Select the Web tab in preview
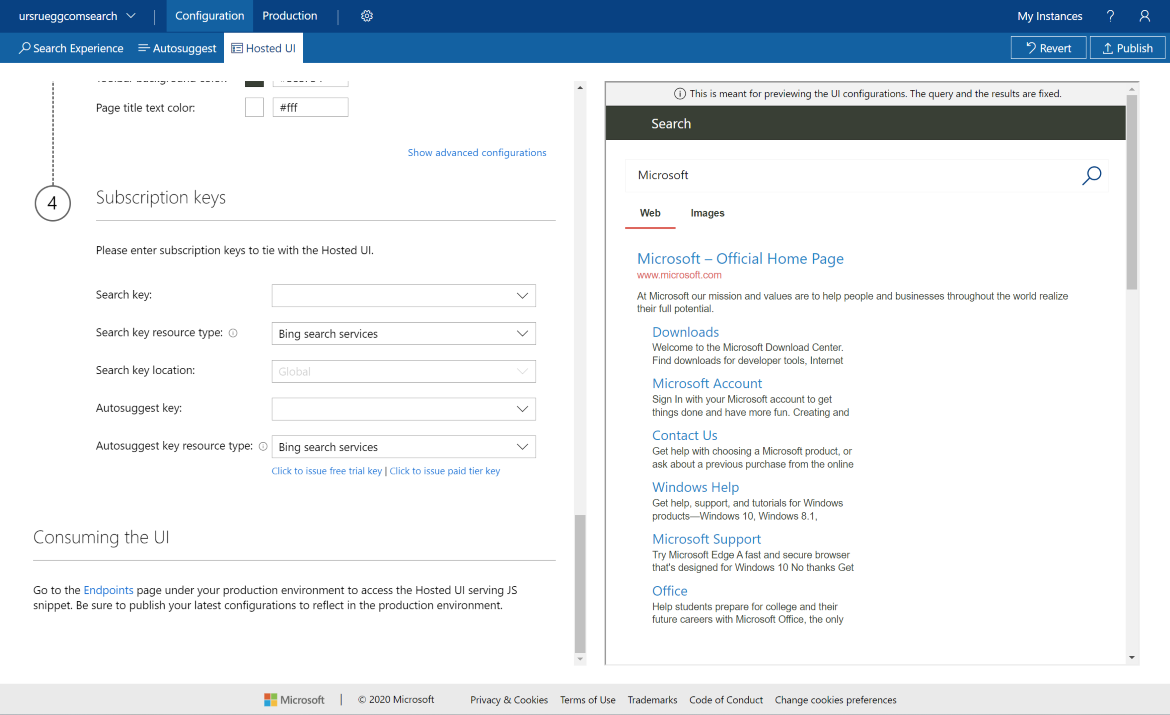 pos(650,213)
